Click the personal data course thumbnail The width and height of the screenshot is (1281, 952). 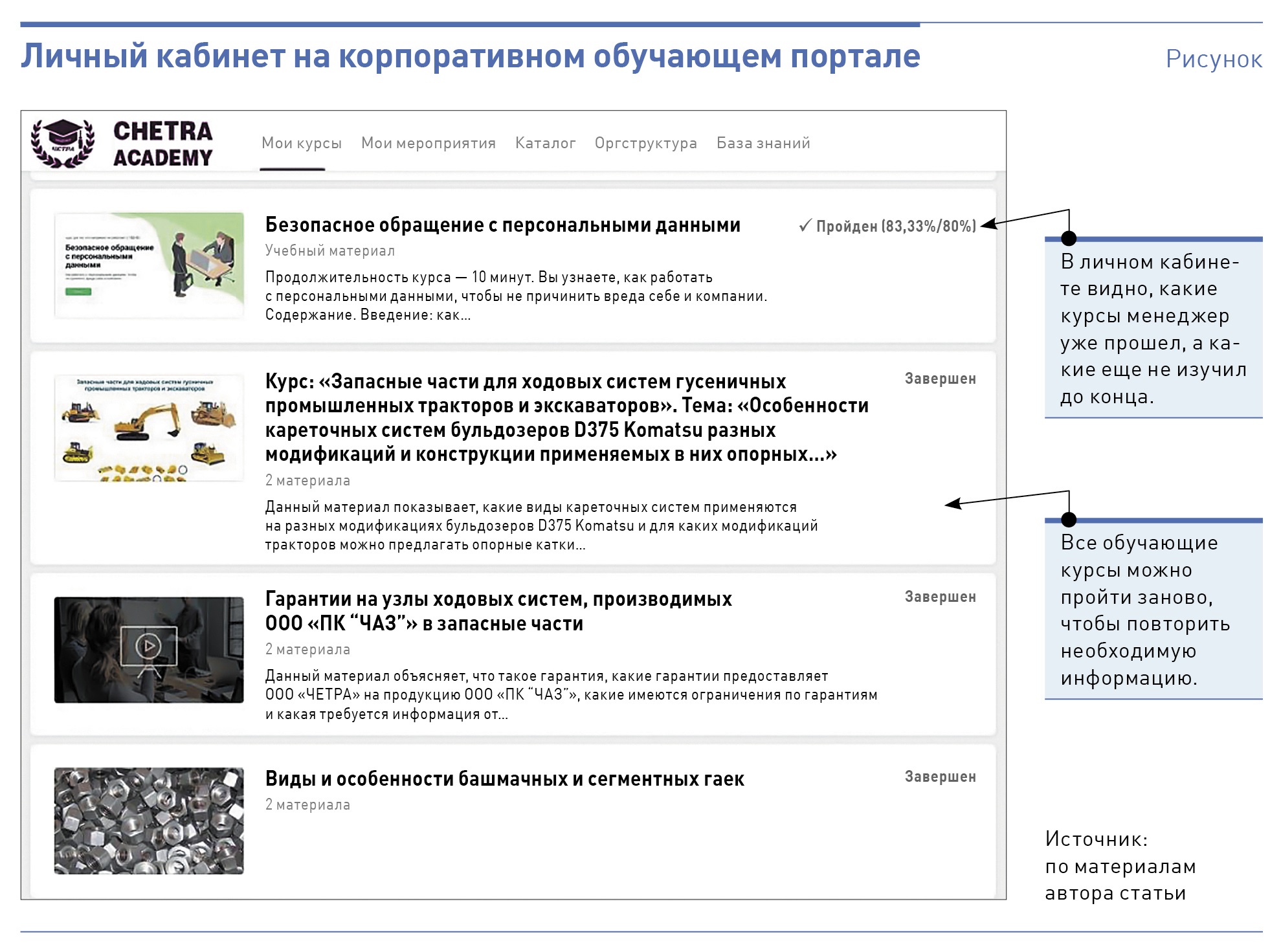[x=149, y=265]
